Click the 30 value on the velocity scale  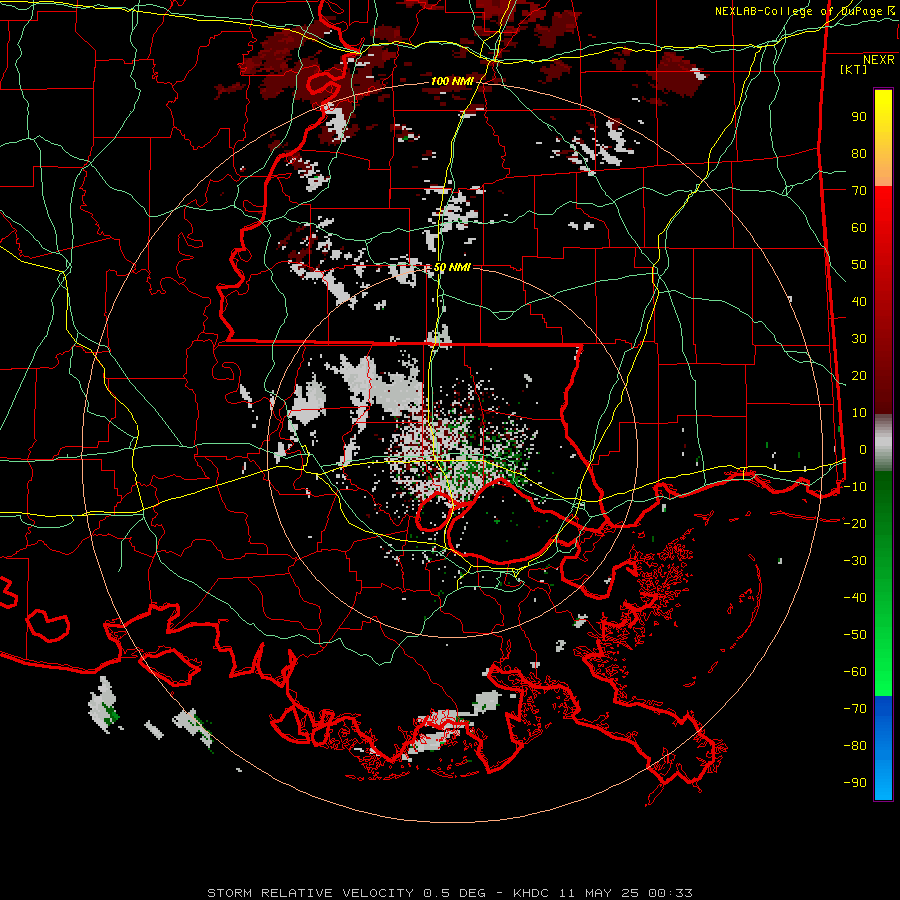click(859, 339)
